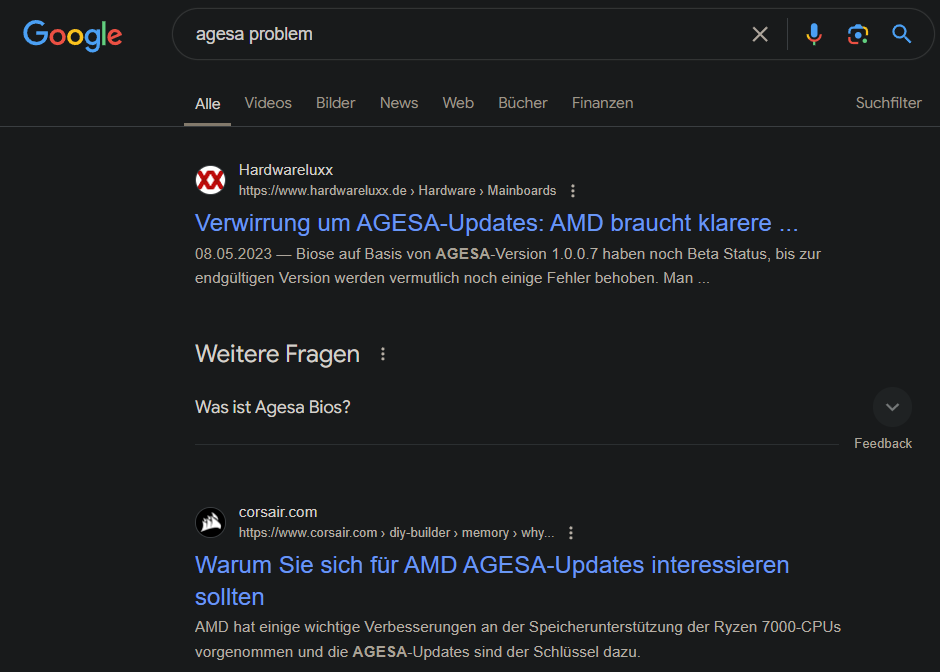Click the Feedback link
The height and width of the screenshot is (672, 940).
pyautogui.click(x=882, y=444)
